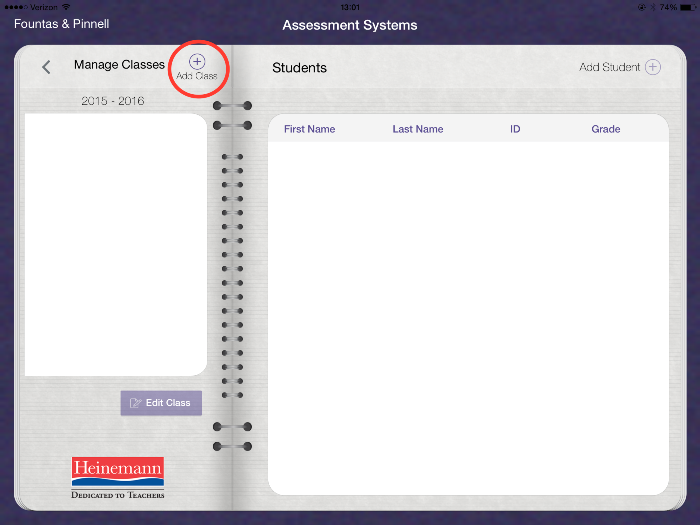Sort students by First Name column
Image resolution: width=700 pixels, height=525 pixels.
(309, 129)
